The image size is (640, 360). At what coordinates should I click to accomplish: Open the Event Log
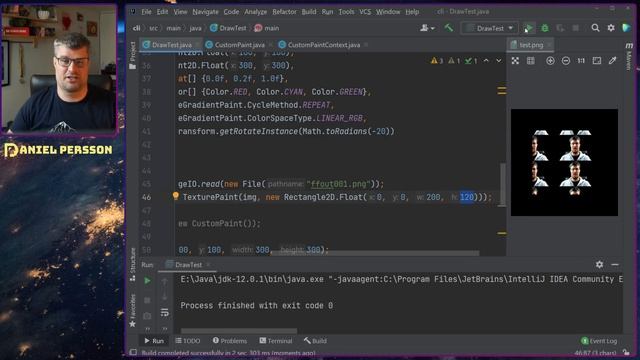[x=599, y=341]
